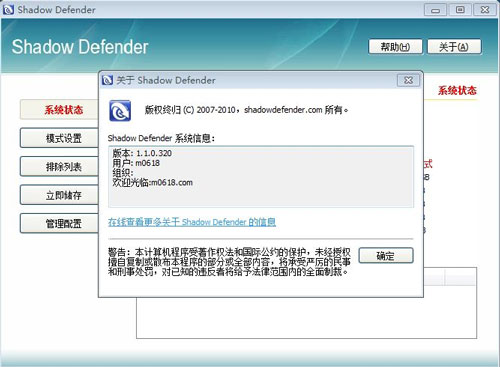The image size is (500, 367).
Task: Click the copyright 2007-2010 shadowdefender.com text
Action: click(x=246, y=110)
